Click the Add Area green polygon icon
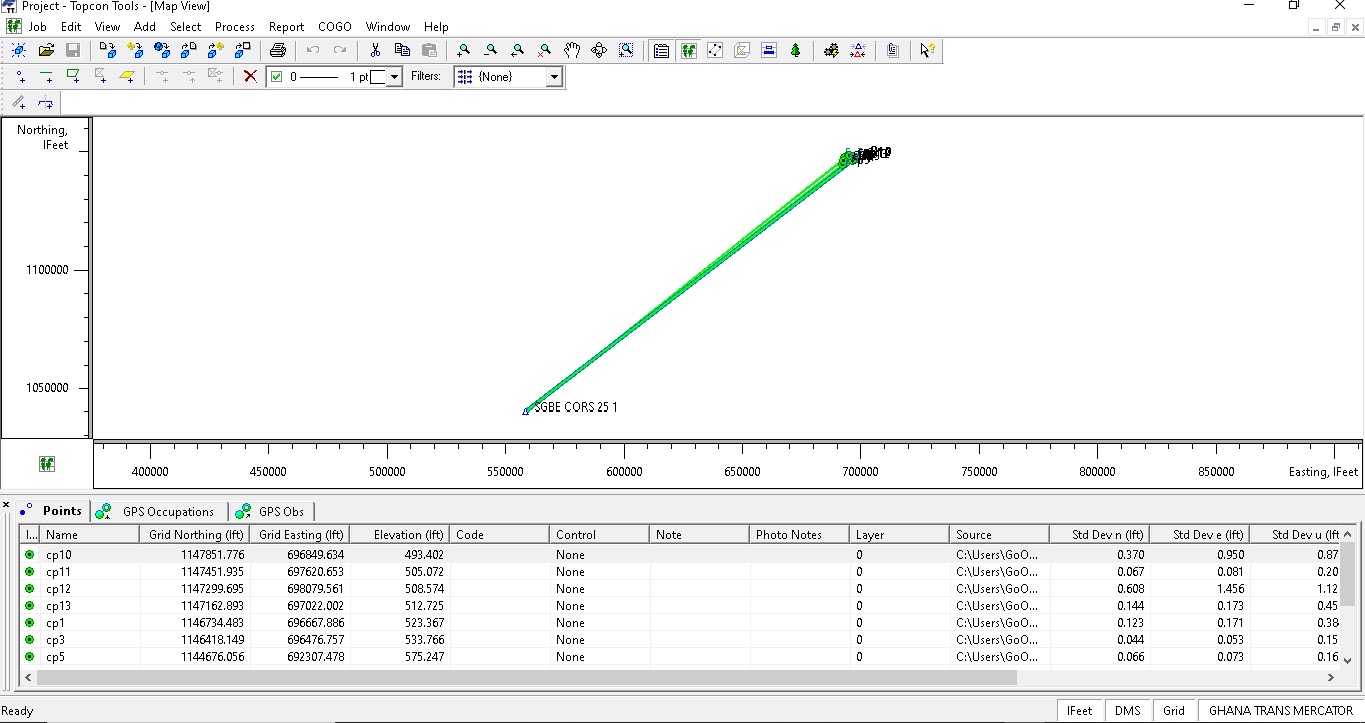Viewport: 1365px width, 723px height. pyautogui.click(x=73, y=76)
